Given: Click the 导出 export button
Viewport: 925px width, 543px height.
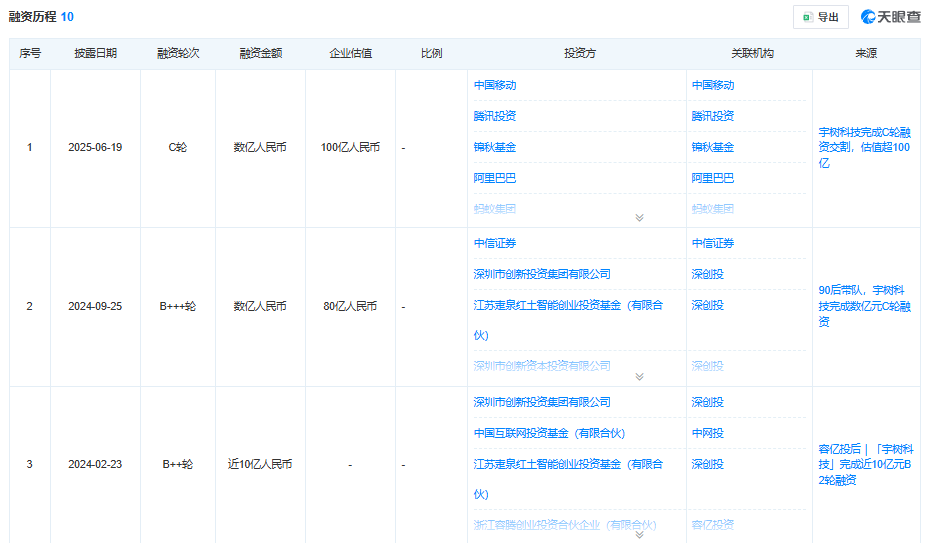Looking at the screenshot, I should [x=821, y=17].
